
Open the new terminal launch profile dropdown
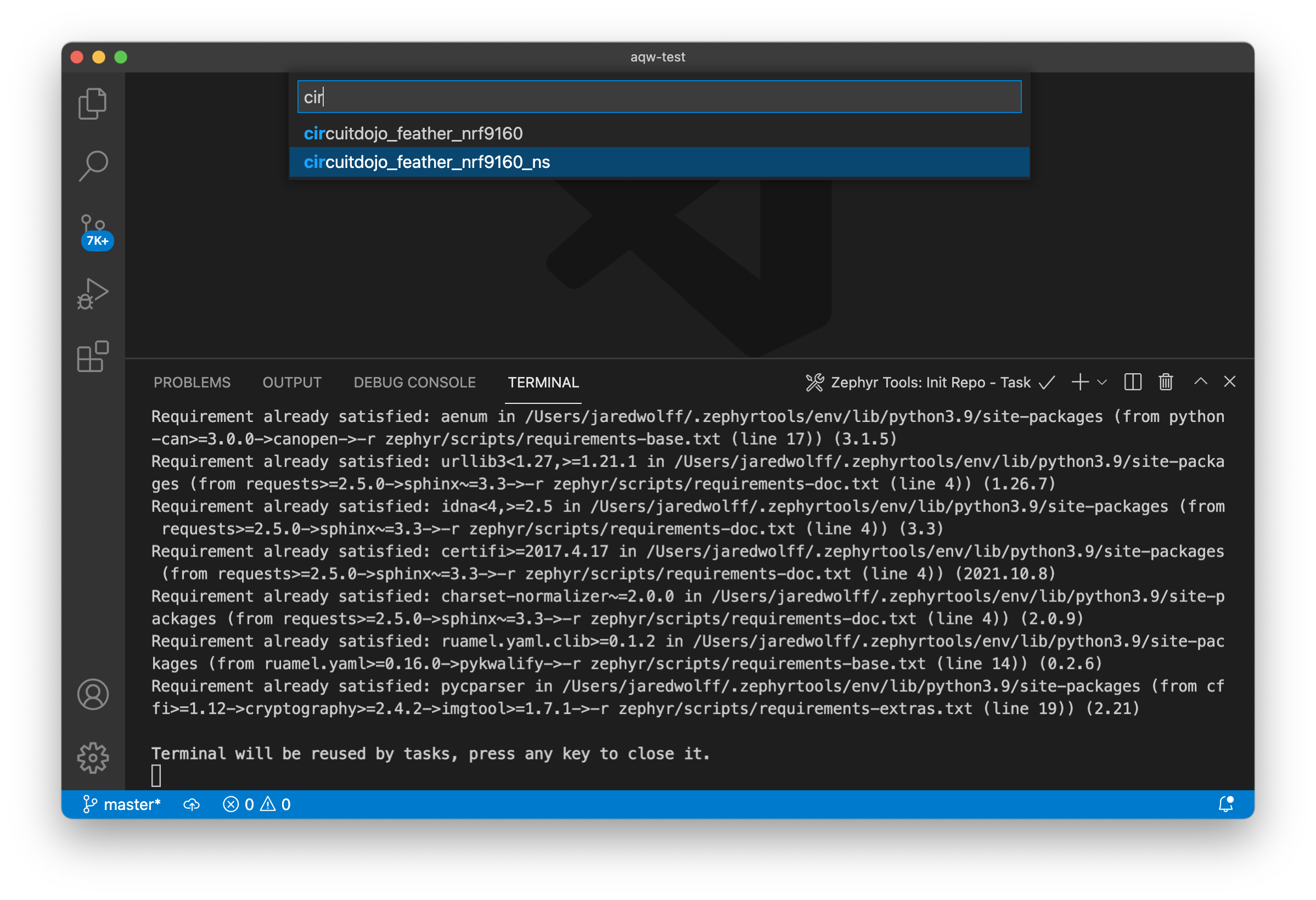[x=1102, y=383]
